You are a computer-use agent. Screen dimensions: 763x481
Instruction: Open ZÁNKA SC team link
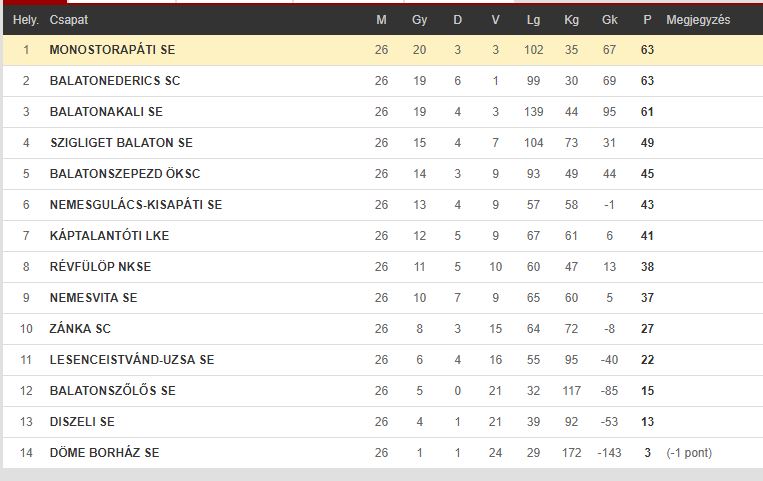pyautogui.click(x=80, y=329)
